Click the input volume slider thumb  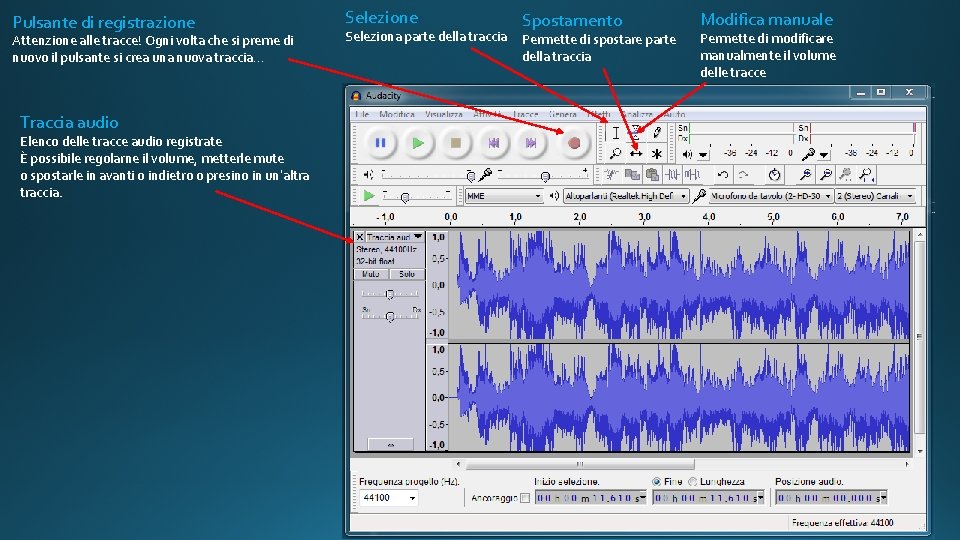(545, 177)
